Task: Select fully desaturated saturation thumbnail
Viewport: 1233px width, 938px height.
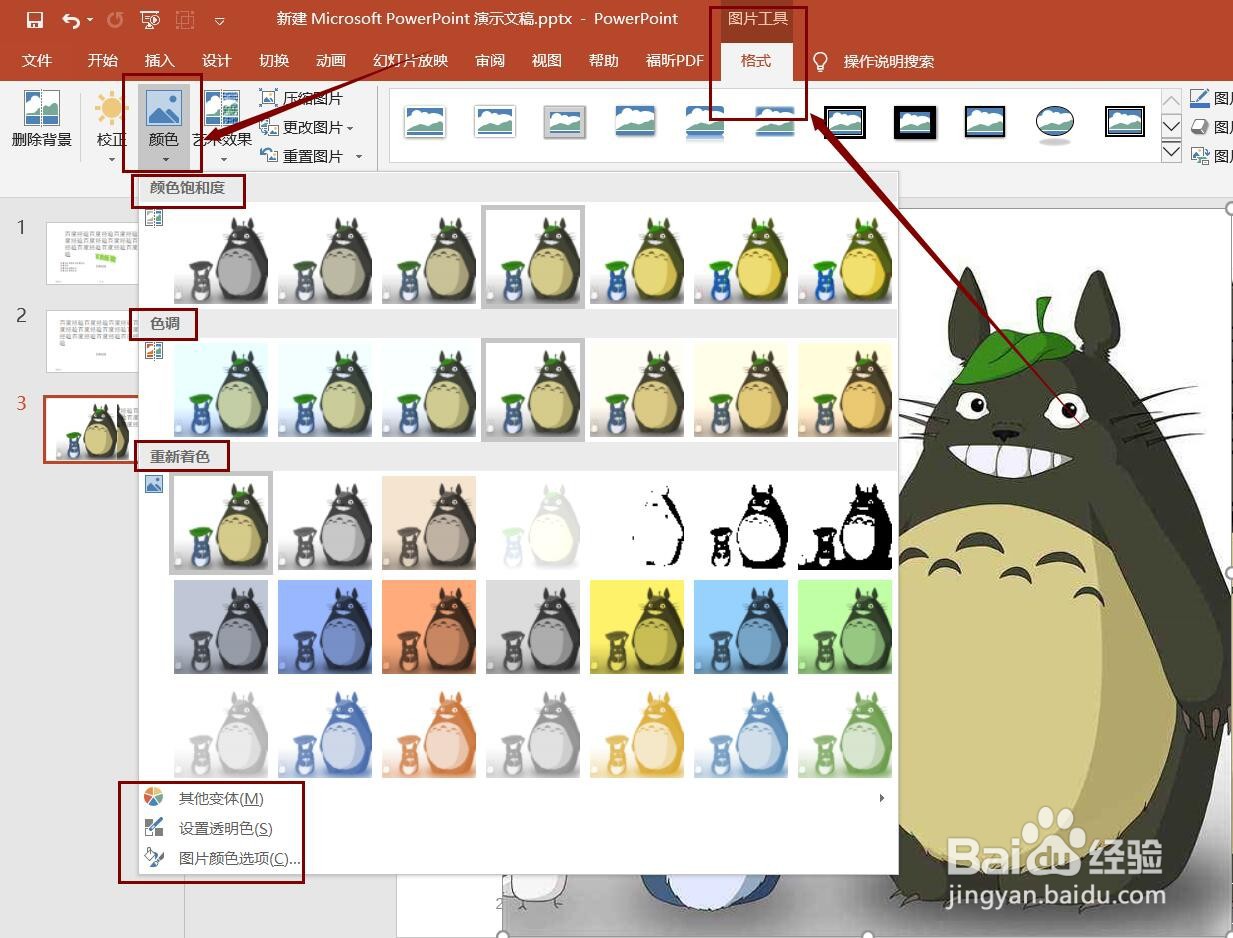Action: (x=221, y=256)
